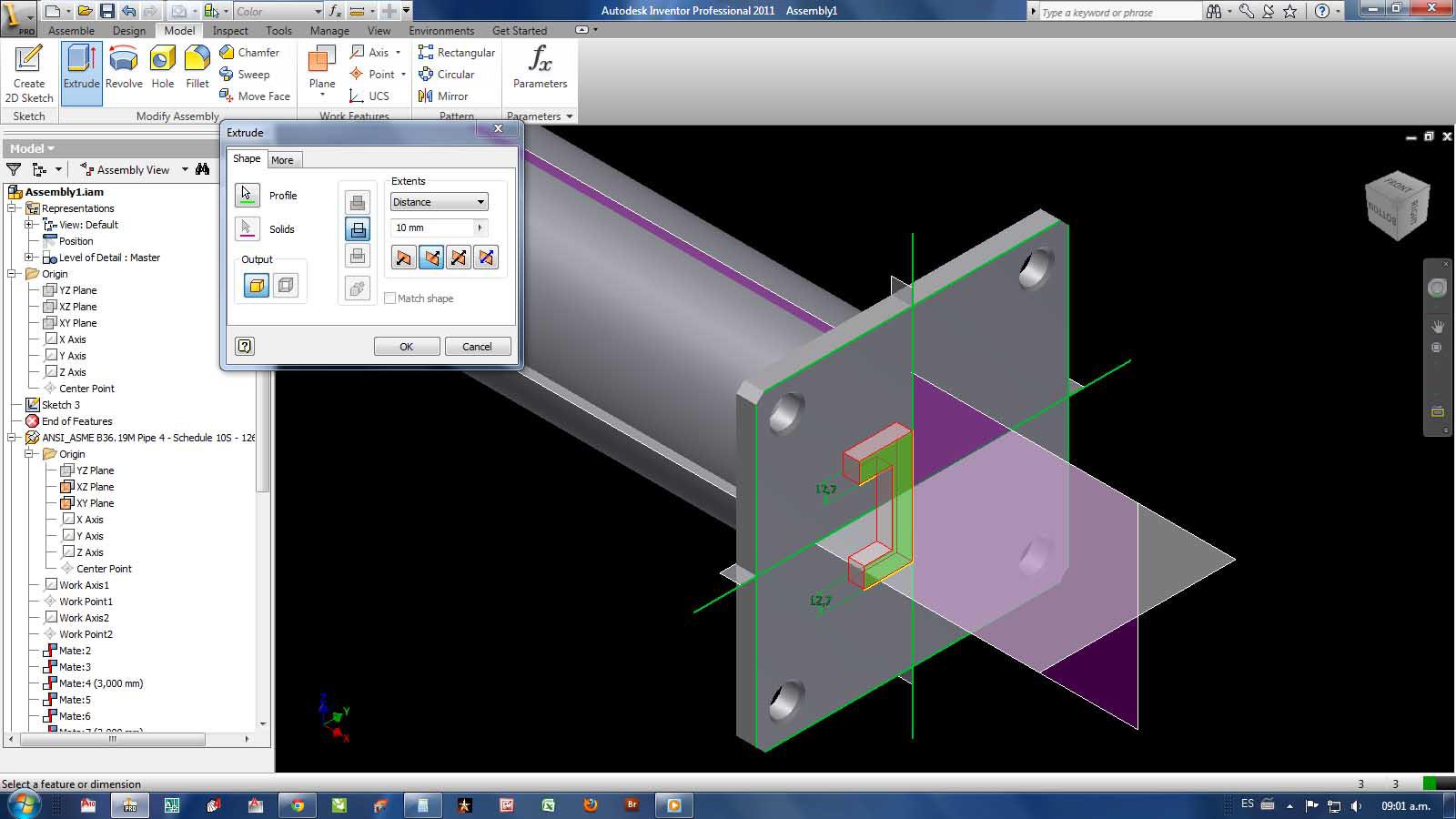1456x819 pixels.
Task: Expand Level of Detail : Master node
Action: coord(29,258)
